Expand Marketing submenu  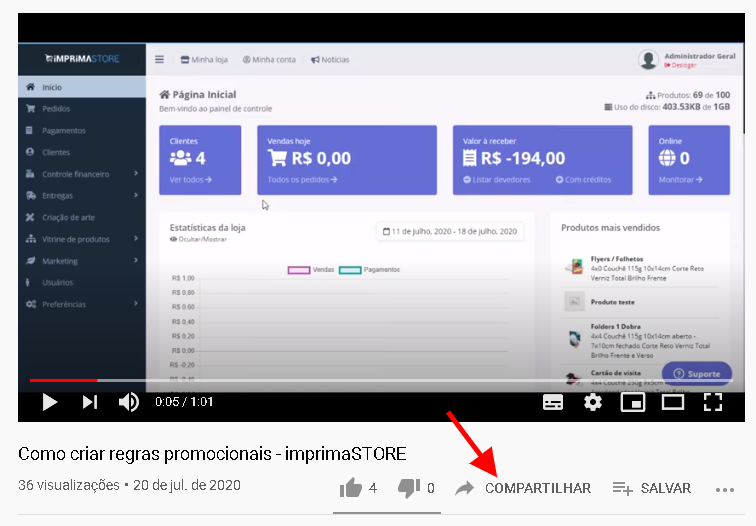click(x=82, y=260)
